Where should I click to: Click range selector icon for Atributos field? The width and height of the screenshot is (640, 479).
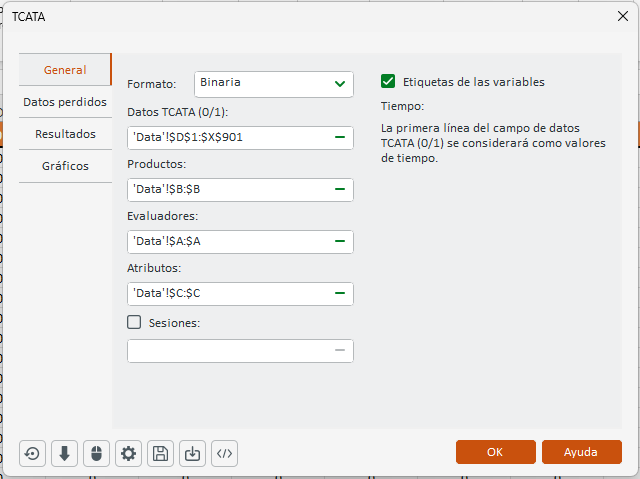point(340,293)
